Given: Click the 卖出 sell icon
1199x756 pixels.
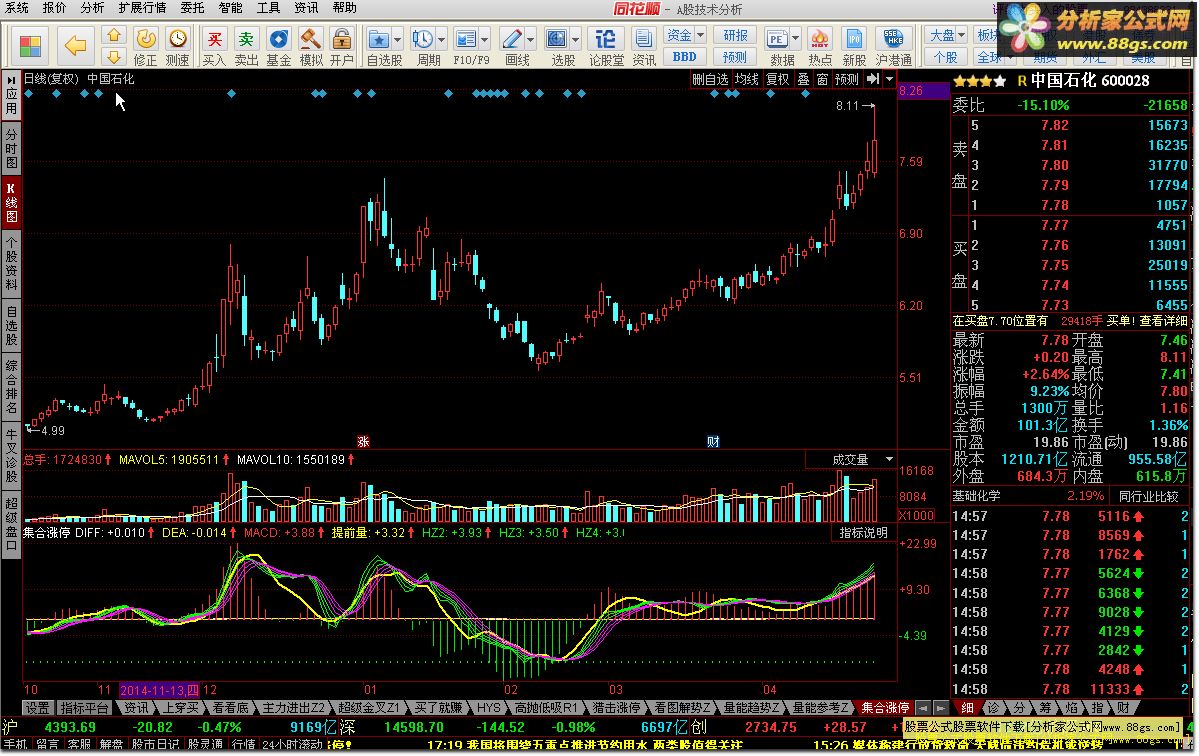Looking at the screenshot, I should [x=246, y=38].
